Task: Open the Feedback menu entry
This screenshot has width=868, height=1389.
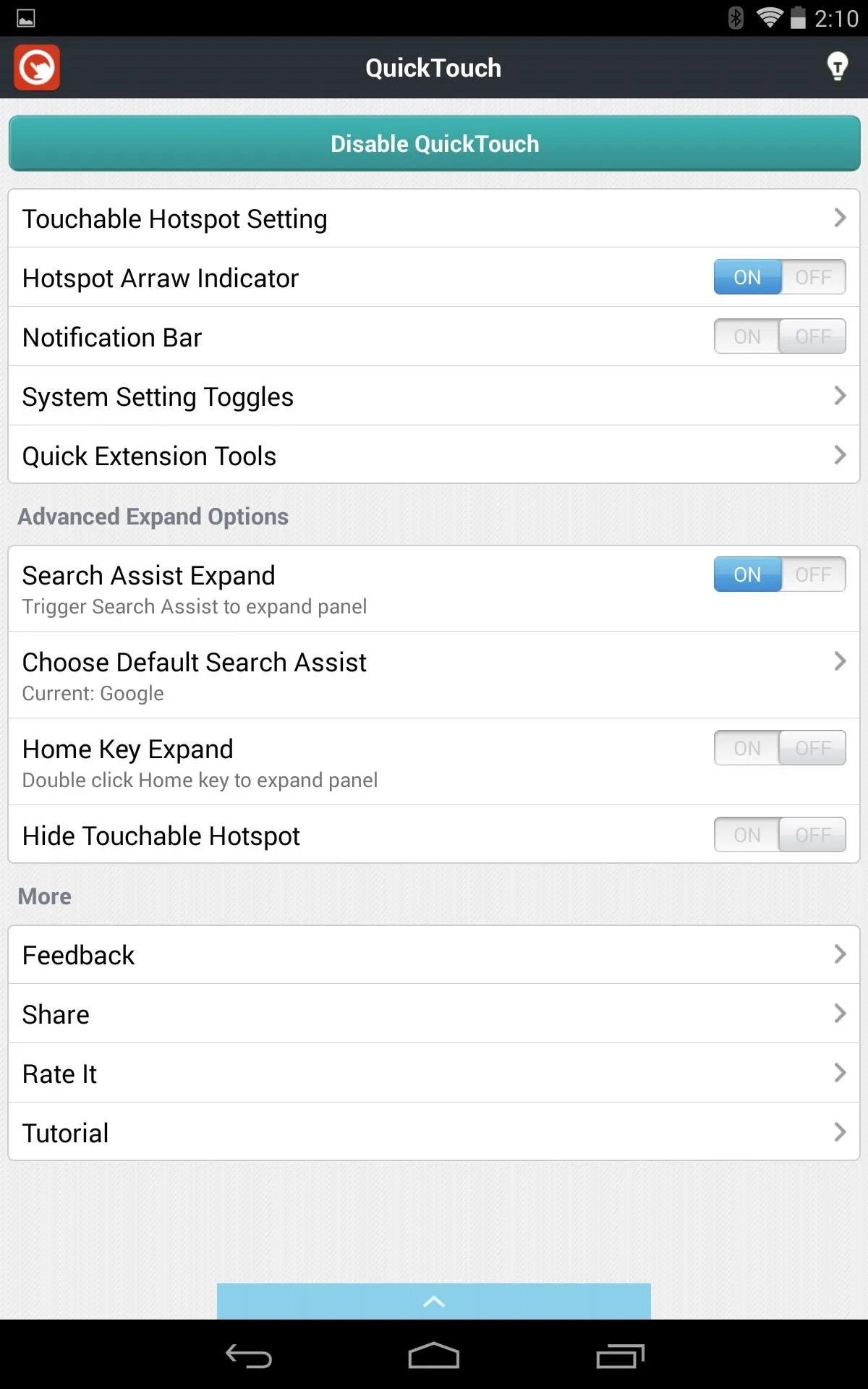Action: click(x=434, y=955)
